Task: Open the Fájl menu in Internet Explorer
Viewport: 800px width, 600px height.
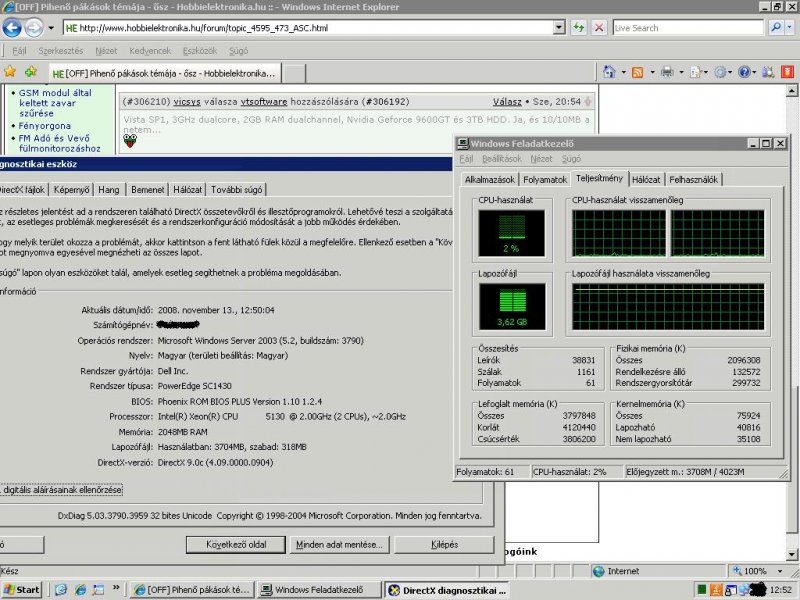Action: [19, 51]
